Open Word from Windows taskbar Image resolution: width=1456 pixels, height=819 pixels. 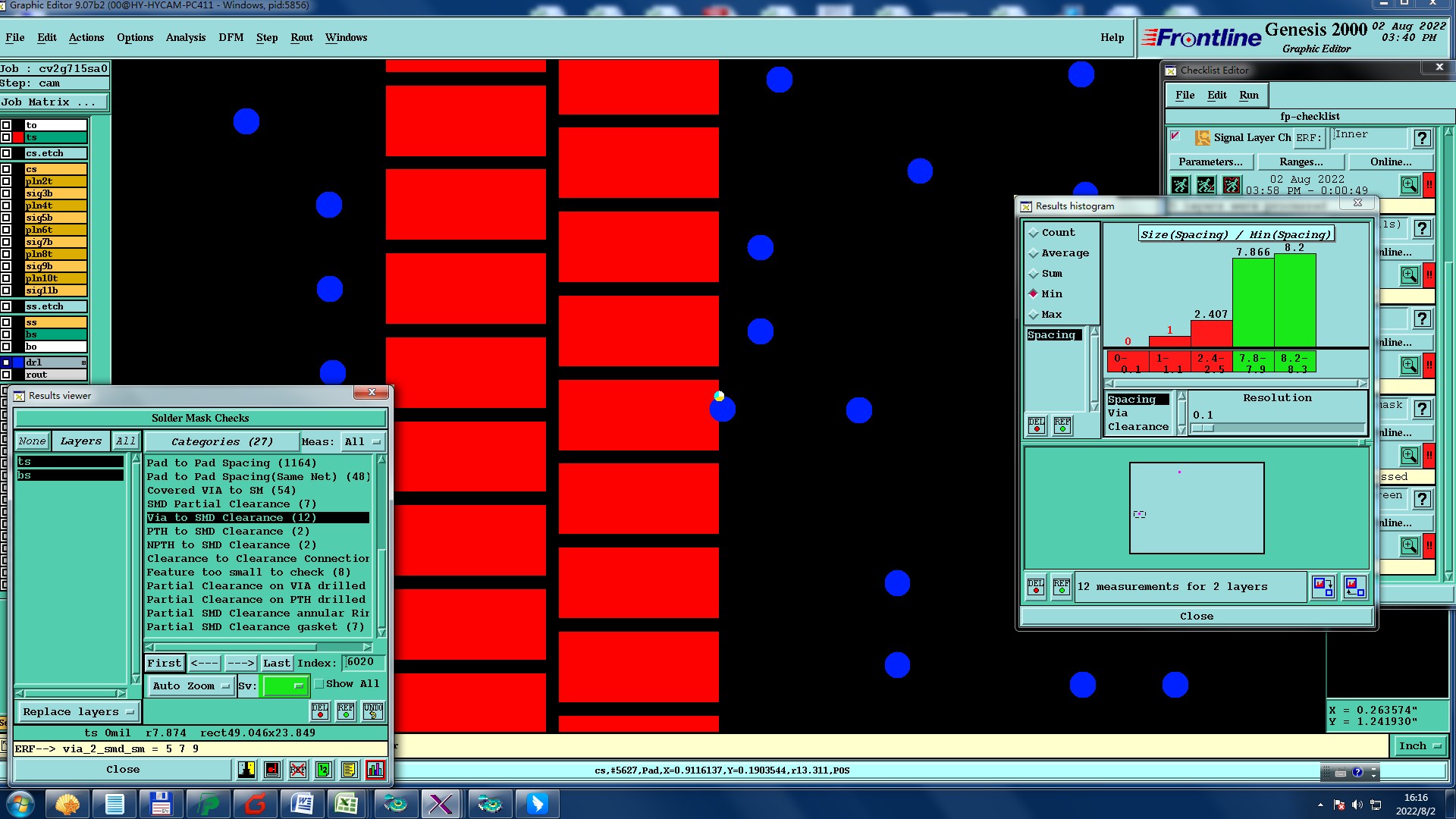tap(301, 804)
